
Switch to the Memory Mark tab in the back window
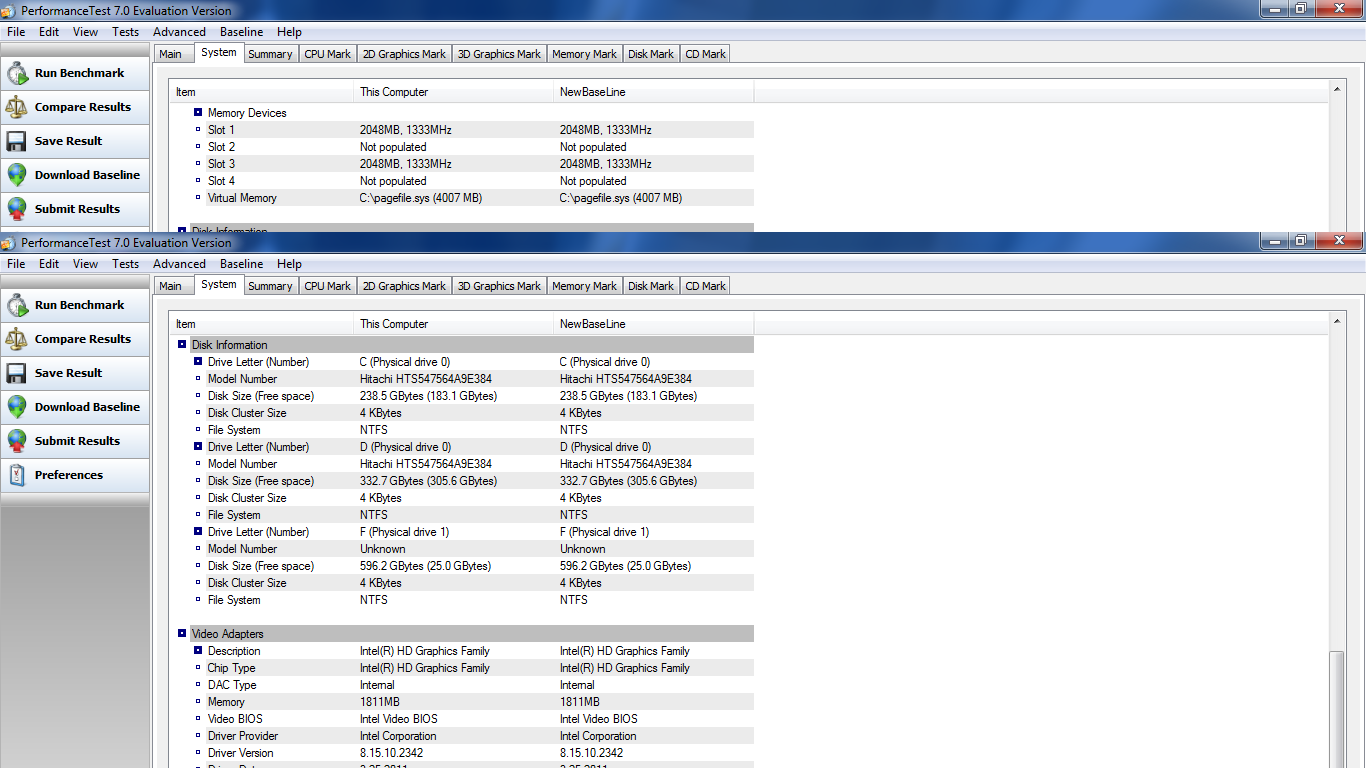pos(584,54)
